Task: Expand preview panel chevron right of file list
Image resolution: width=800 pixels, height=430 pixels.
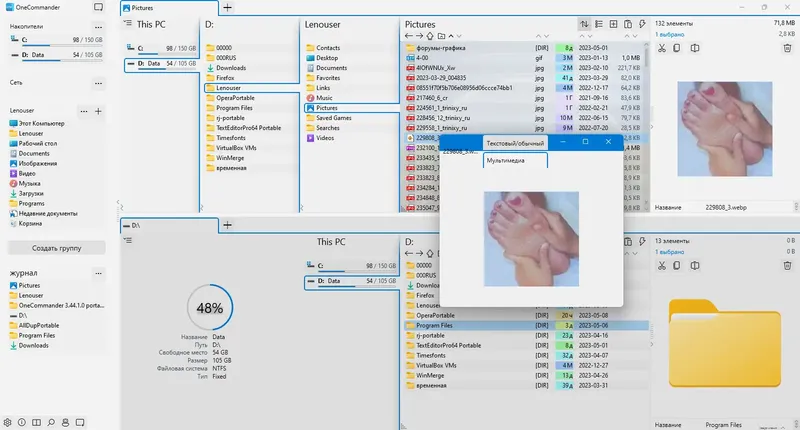Action: (652, 127)
